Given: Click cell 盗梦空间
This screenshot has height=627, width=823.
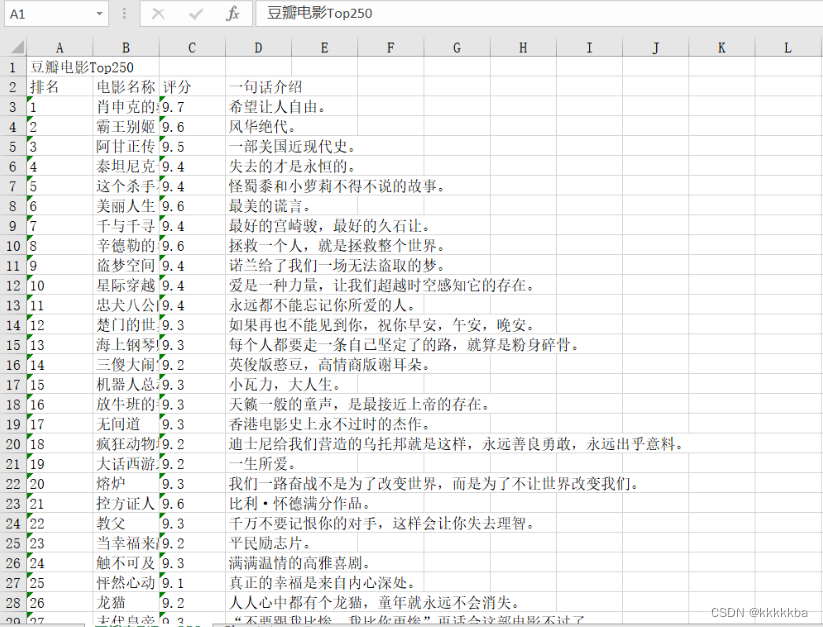Looking at the screenshot, I should click(126, 265).
